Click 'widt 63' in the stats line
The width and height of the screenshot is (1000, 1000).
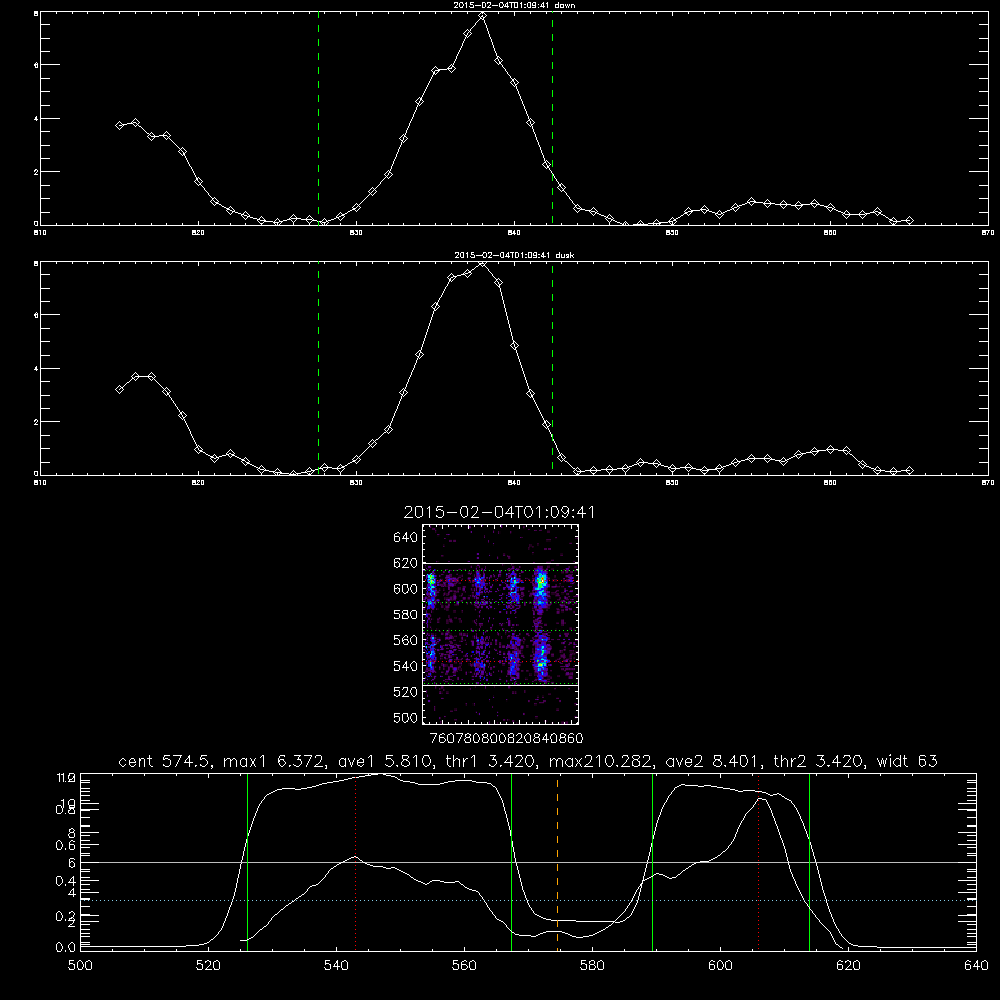coord(907,761)
